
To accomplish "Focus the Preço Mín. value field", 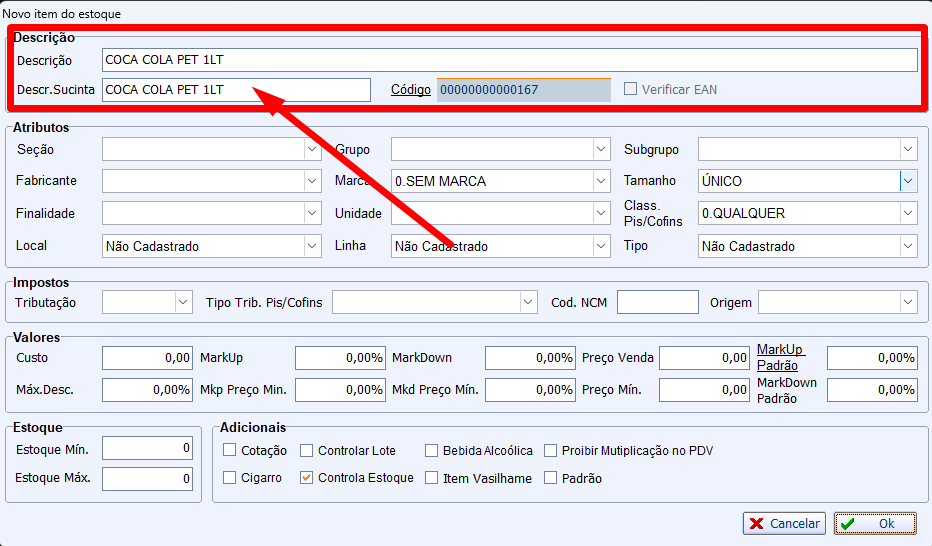I will click(704, 390).
